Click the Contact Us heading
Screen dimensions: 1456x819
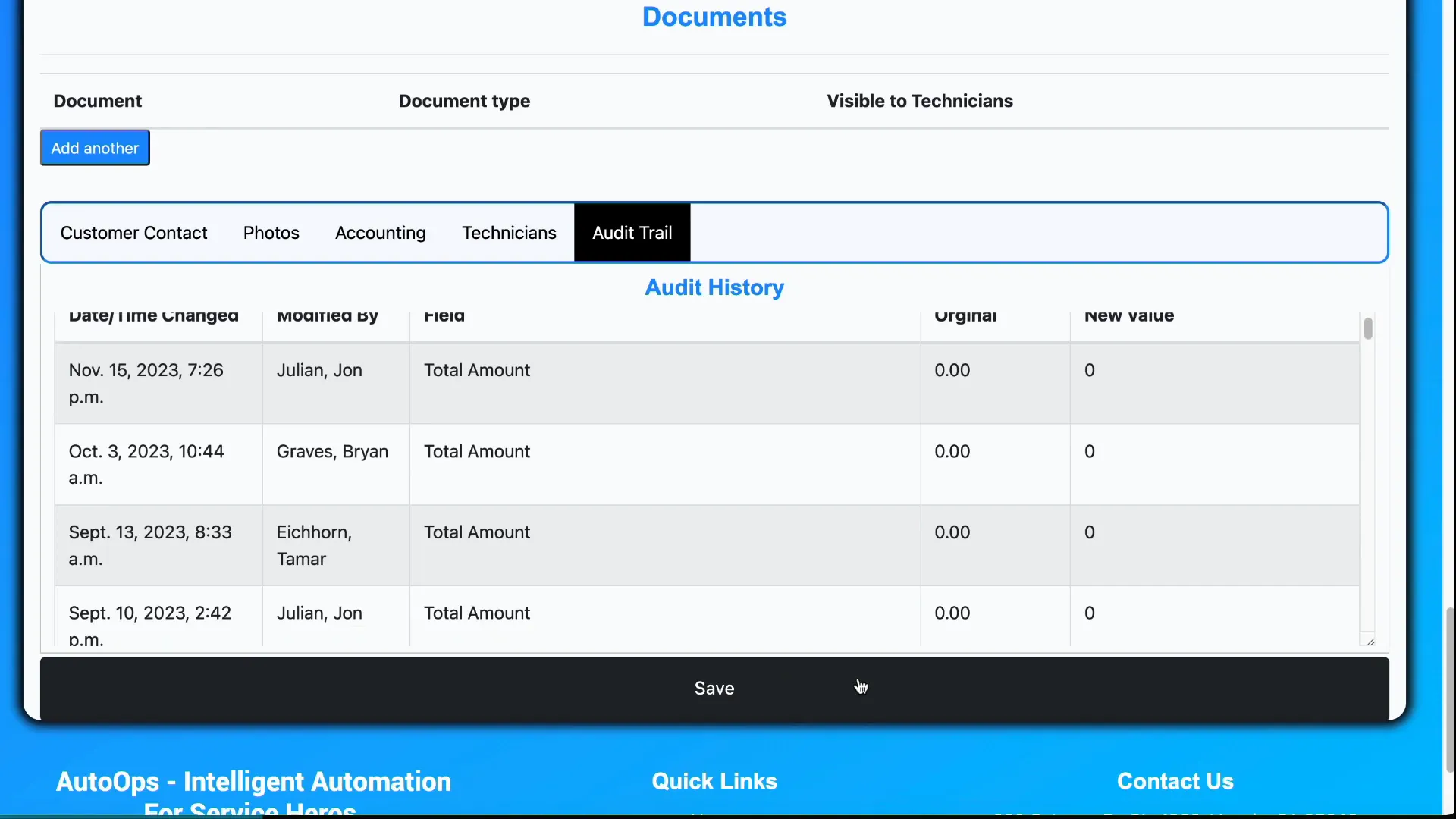[1174, 780]
